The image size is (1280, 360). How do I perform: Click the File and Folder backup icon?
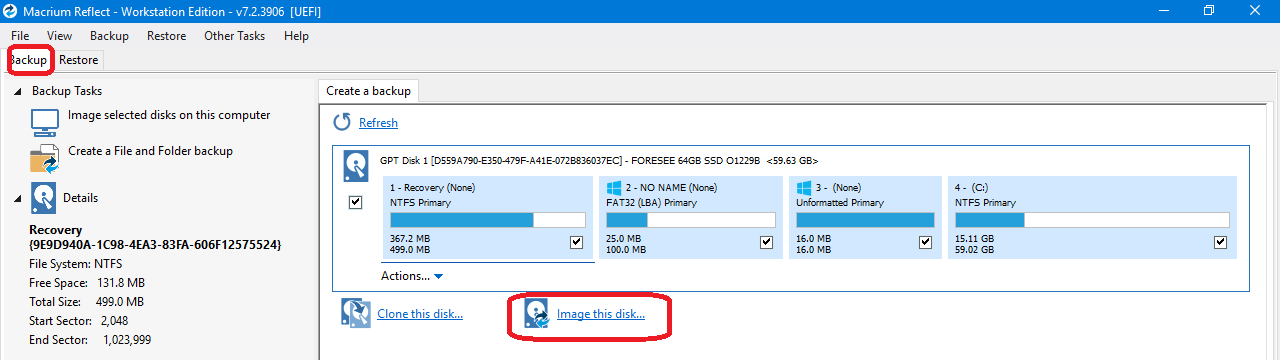click(45, 157)
